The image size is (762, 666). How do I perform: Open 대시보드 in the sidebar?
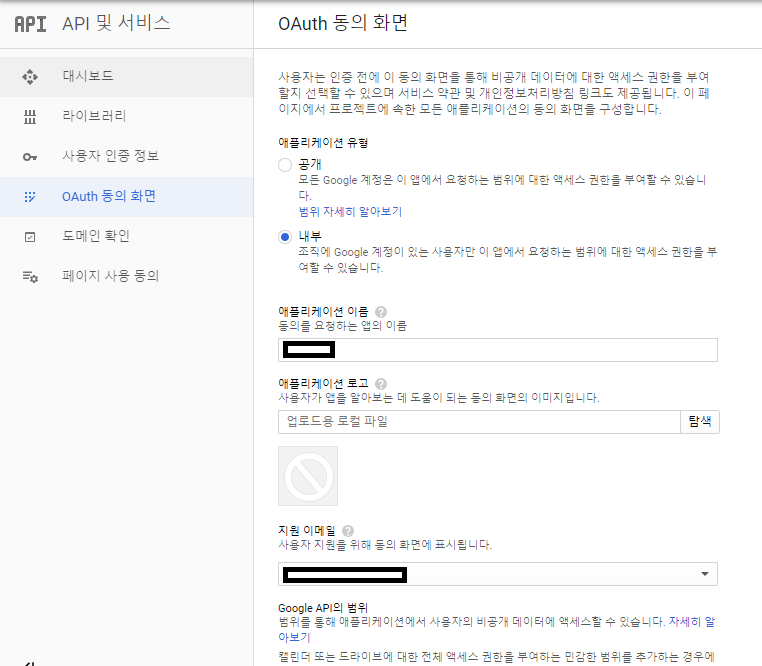[x=126, y=77]
